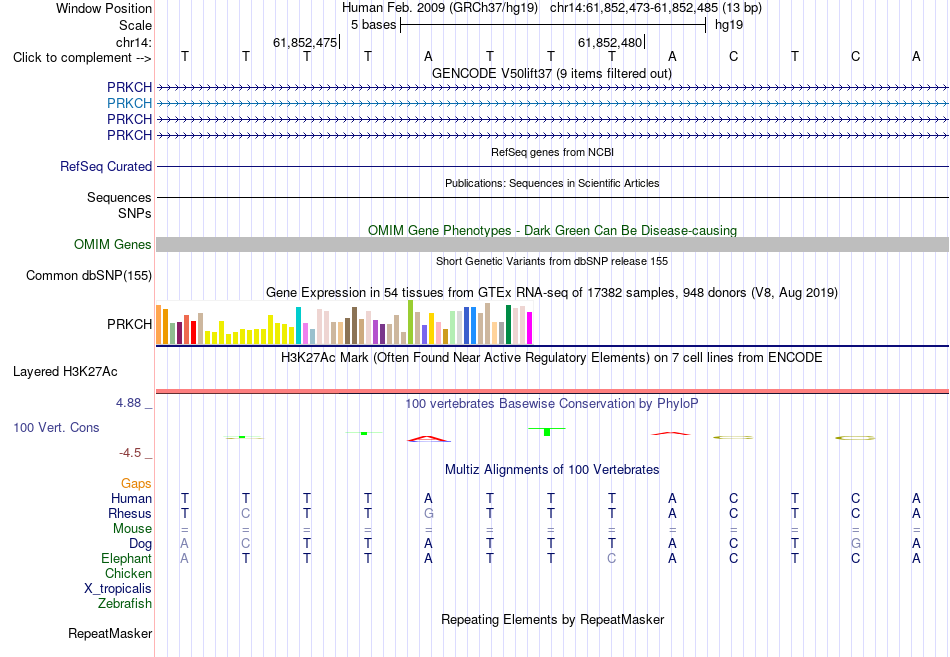The image size is (950, 657).
Task: Click 'Publications: Sequences in Scientific Articles' title
Action: coord(552,183)
